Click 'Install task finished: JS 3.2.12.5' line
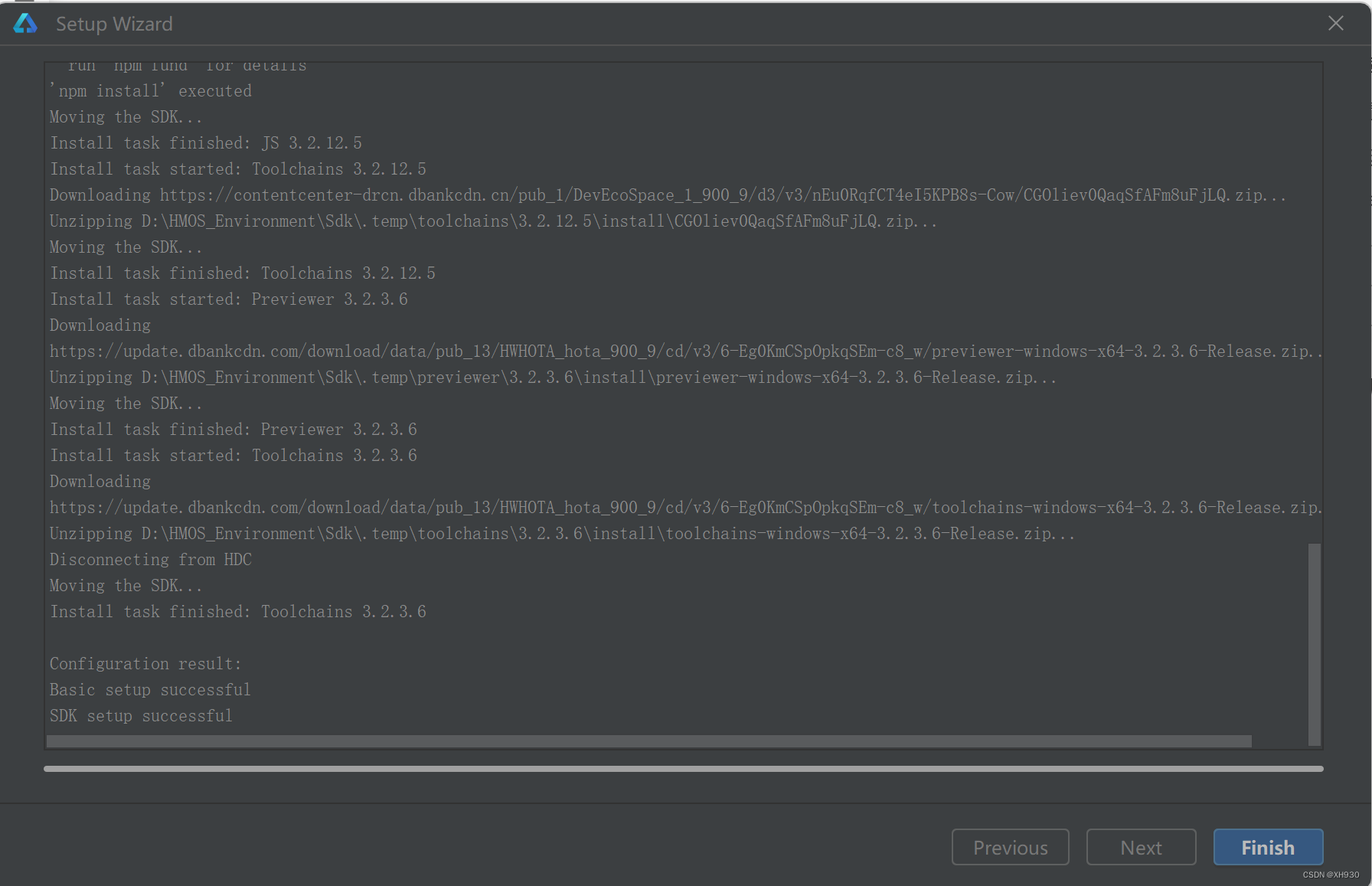This screenshot has width=1372, height=886. click(x=206, y=143)
